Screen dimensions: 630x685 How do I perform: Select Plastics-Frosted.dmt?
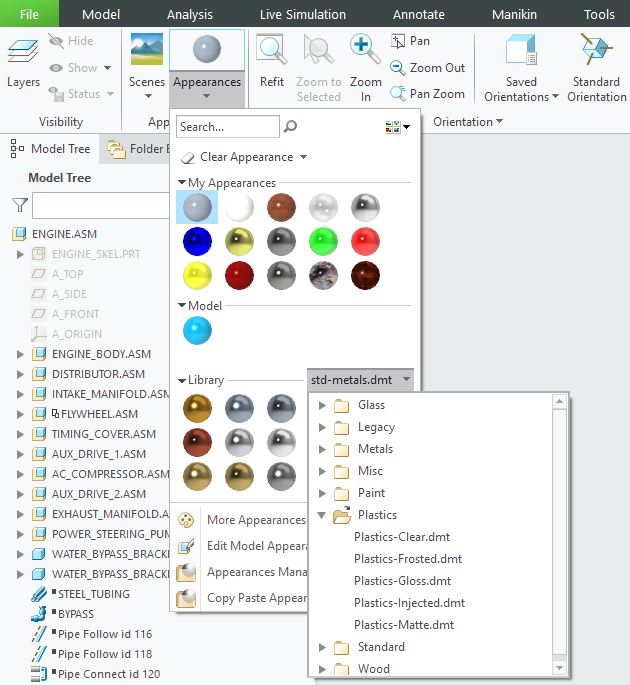point(408,559)
